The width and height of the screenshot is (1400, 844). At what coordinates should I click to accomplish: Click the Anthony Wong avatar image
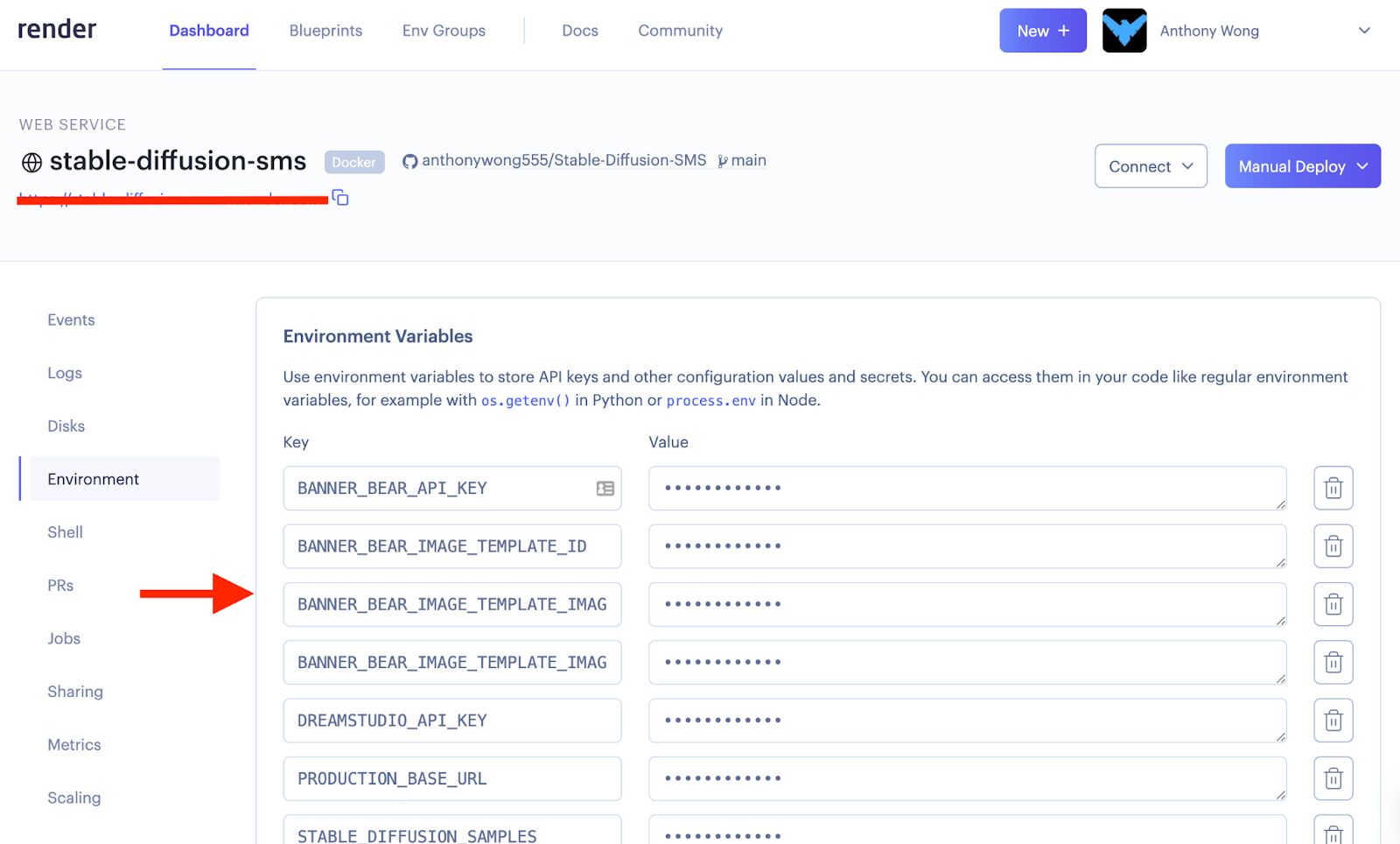coord(1124,31)
